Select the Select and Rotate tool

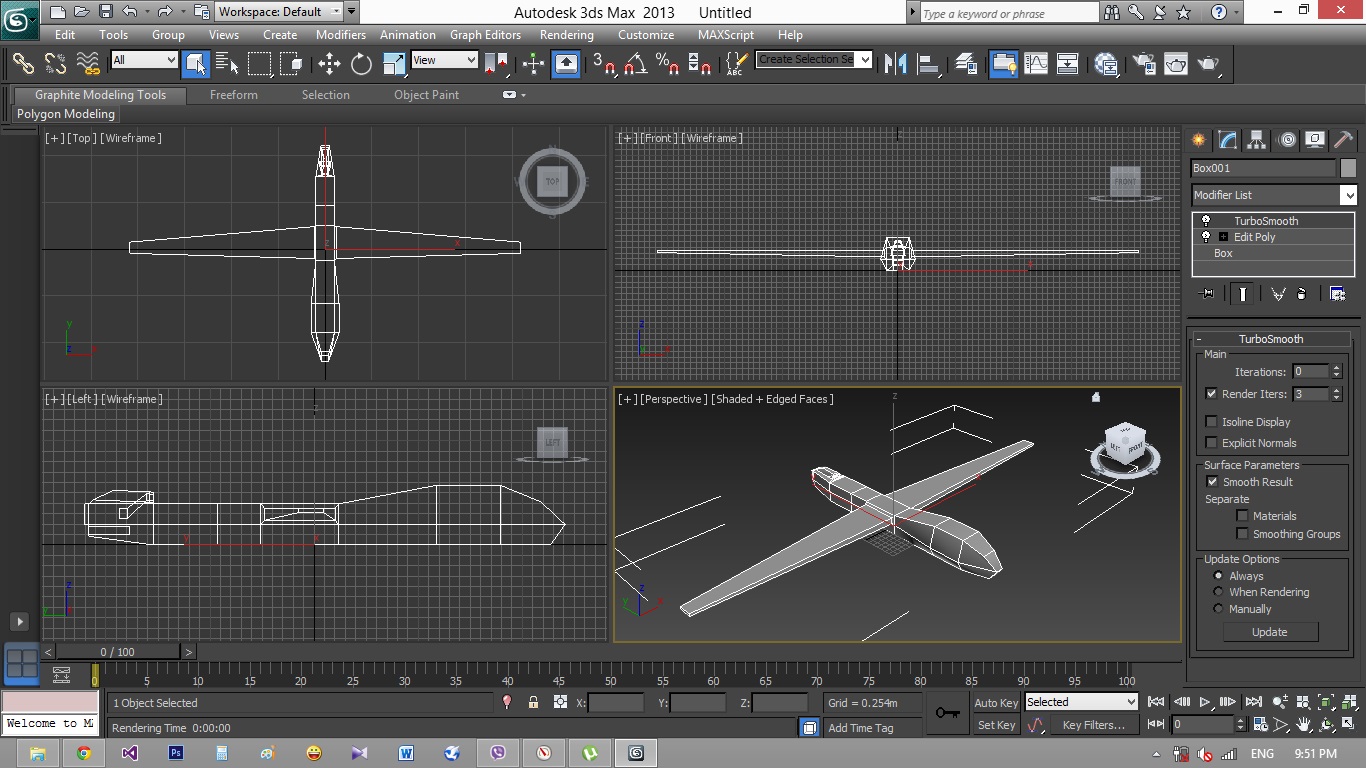click(361, 63)
